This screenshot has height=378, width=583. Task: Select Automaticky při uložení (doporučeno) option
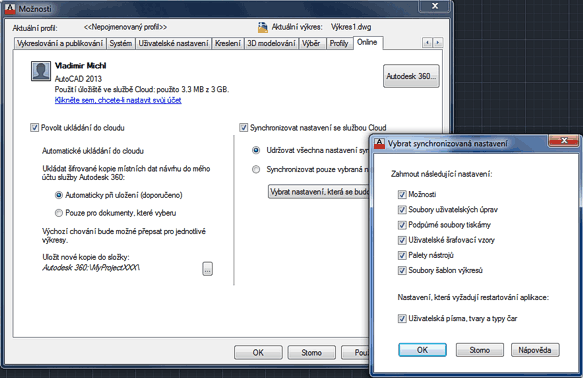58,195
